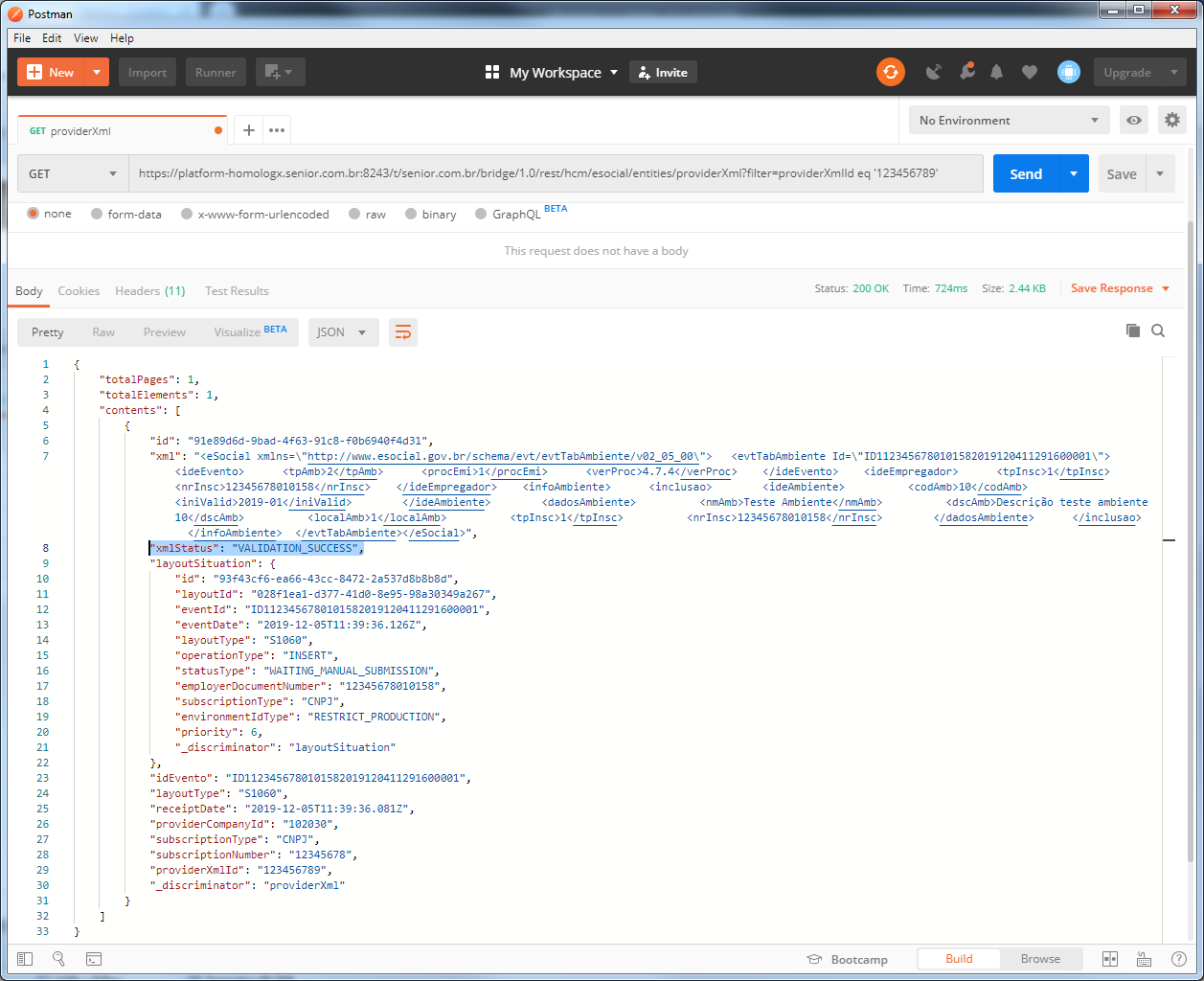The height and width of the screenshot is (981, 1204).
Task: Toggle line wrap in response body
Action: (403, 332)
